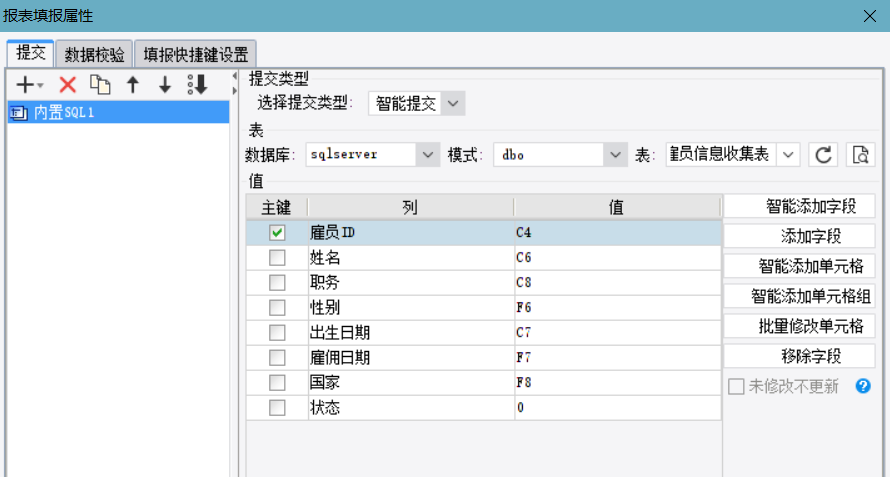Click the add submit item plus icon
Screen dimensions: 890x477
(x=24, y=85)
